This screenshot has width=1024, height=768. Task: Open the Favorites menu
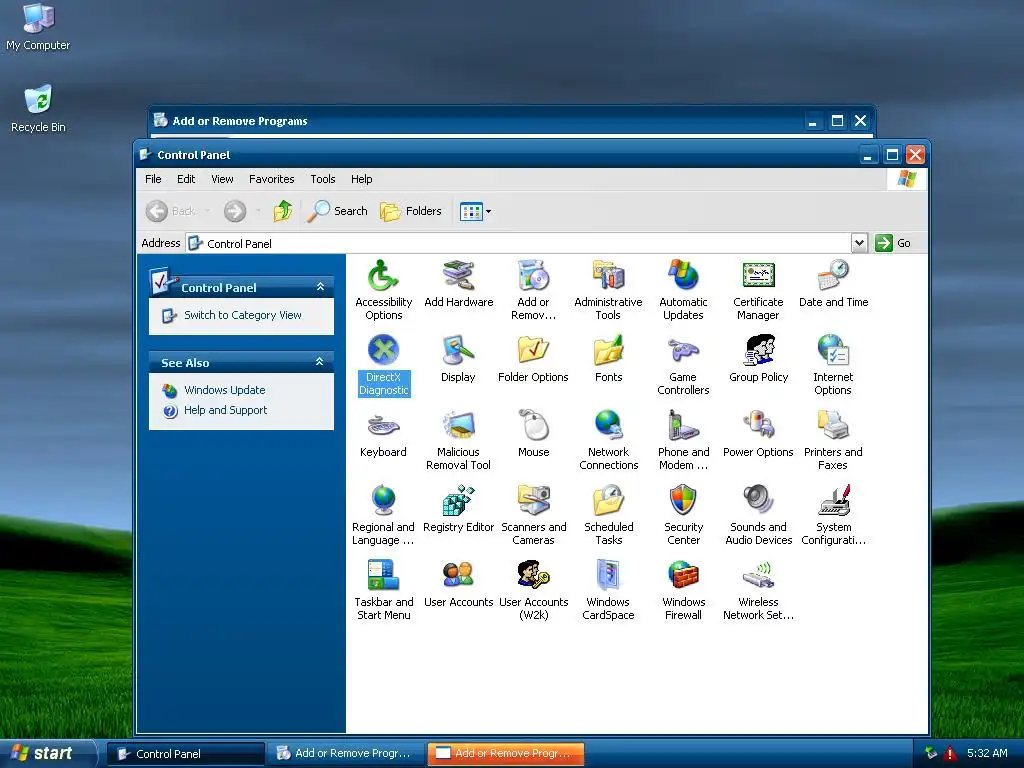click(272, 179)
